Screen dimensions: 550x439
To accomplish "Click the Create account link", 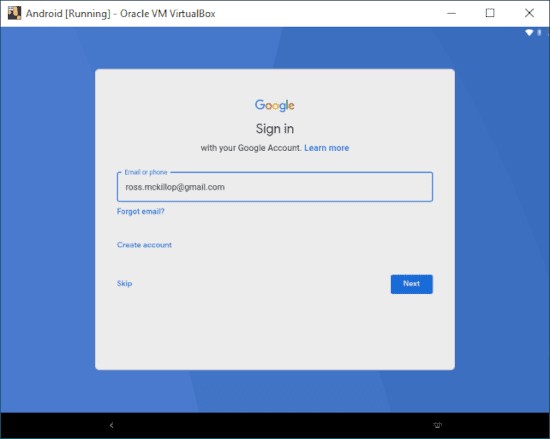I will pos(144,245).
